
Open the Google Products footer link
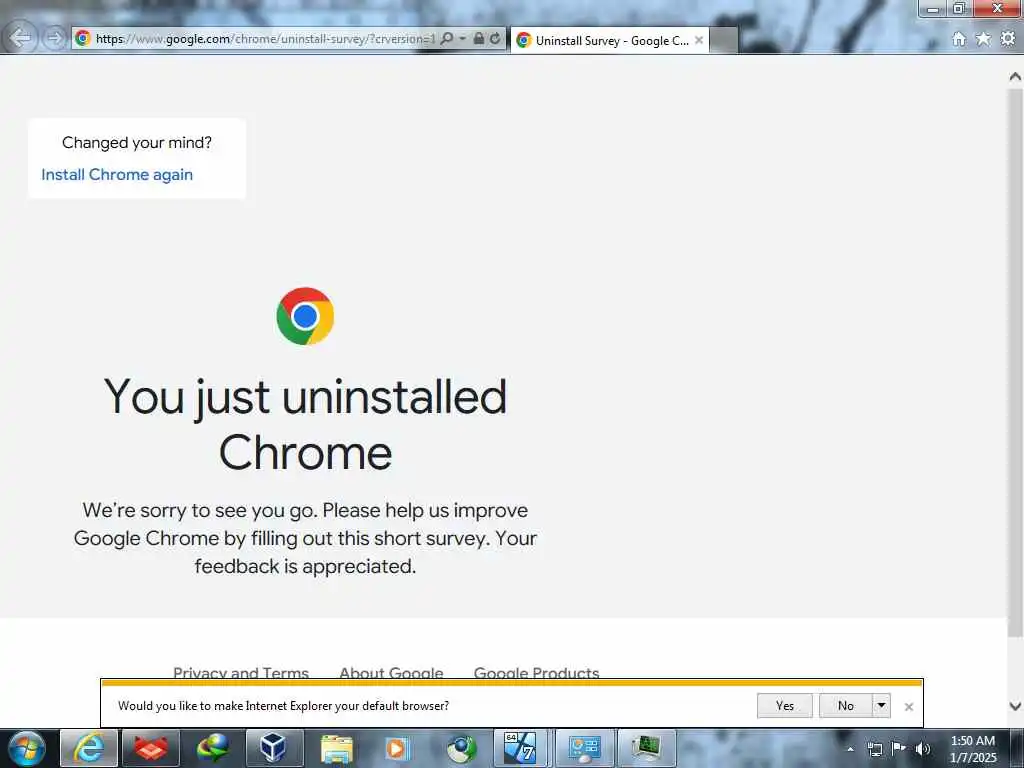(x=536, y=672)
